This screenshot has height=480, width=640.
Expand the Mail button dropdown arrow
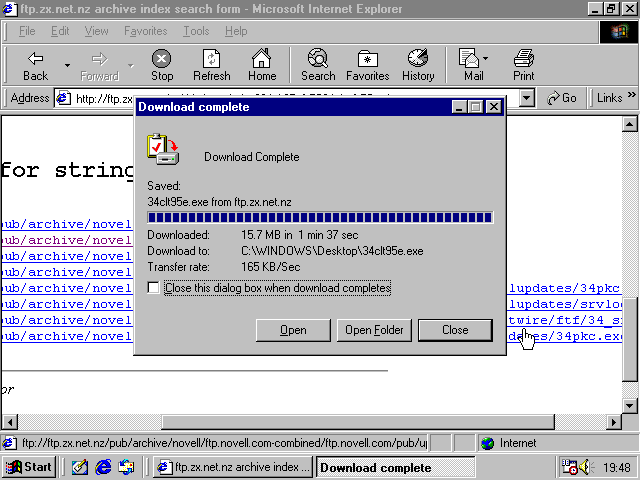[485, 59]
